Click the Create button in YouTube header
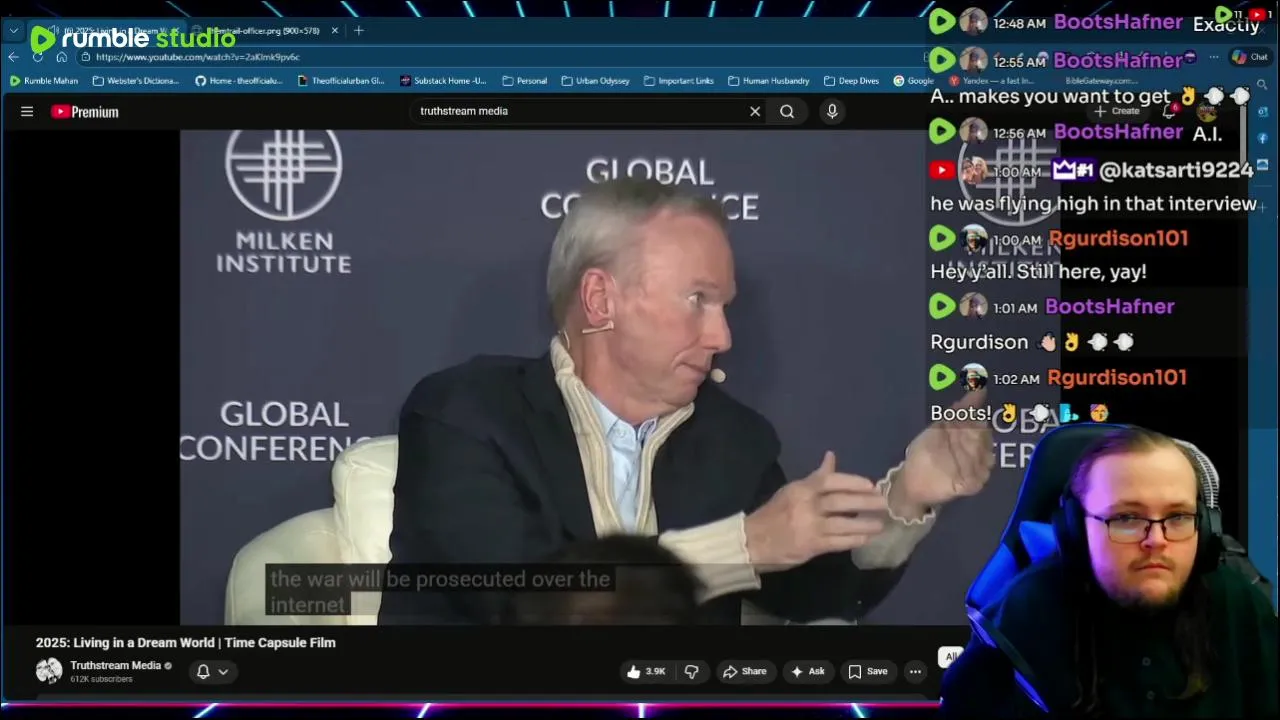1280x720 pixels. click(1117, 111)
